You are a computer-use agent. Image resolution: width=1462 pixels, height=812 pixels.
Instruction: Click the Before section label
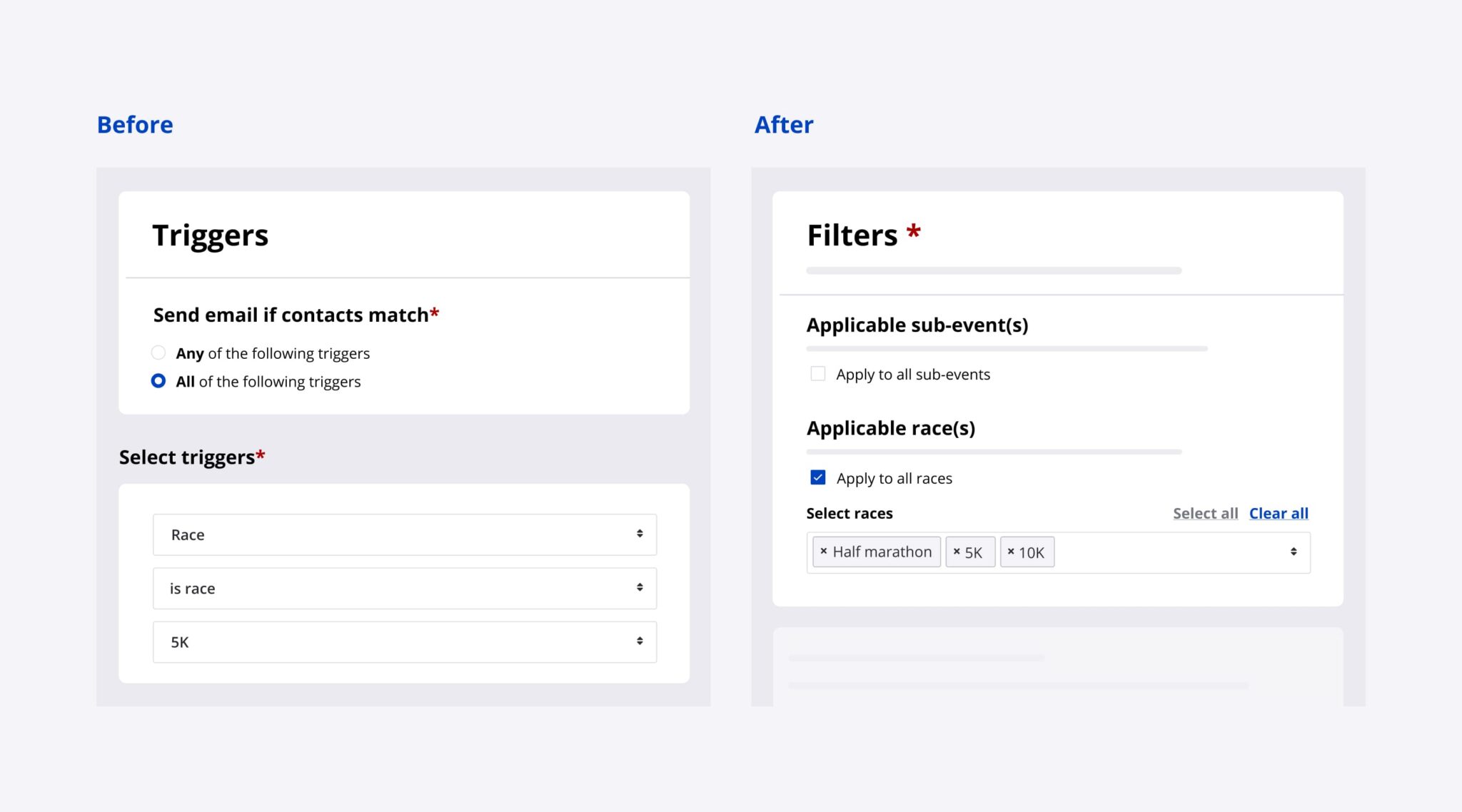[x=135, y=124]
